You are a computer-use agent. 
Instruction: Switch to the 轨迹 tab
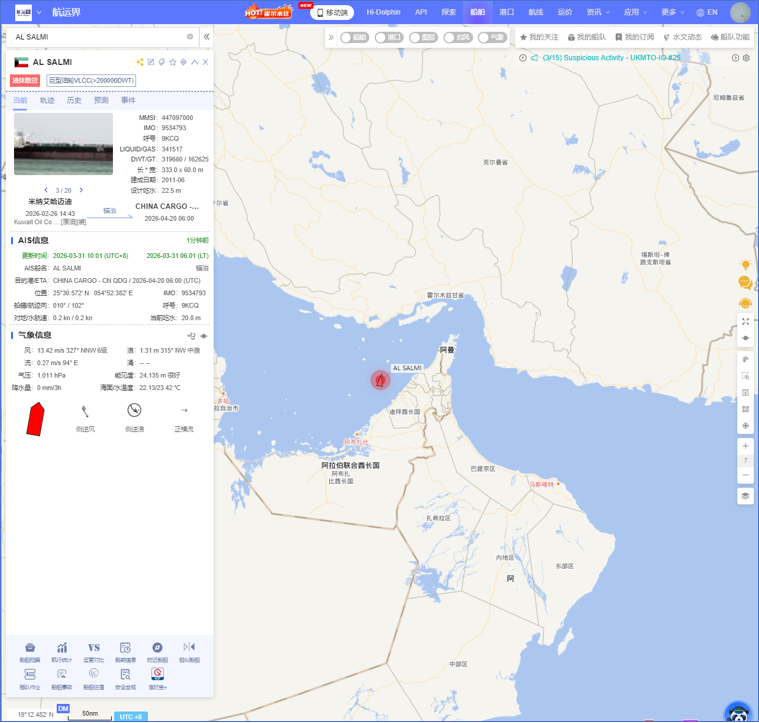[x=47, y=101]
